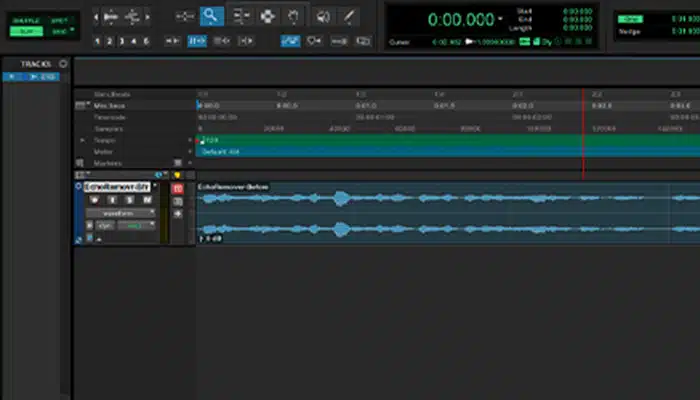This screenshot has height=400, width=700.
Task: Select the Trim tool
Action: tap(241, 17)
